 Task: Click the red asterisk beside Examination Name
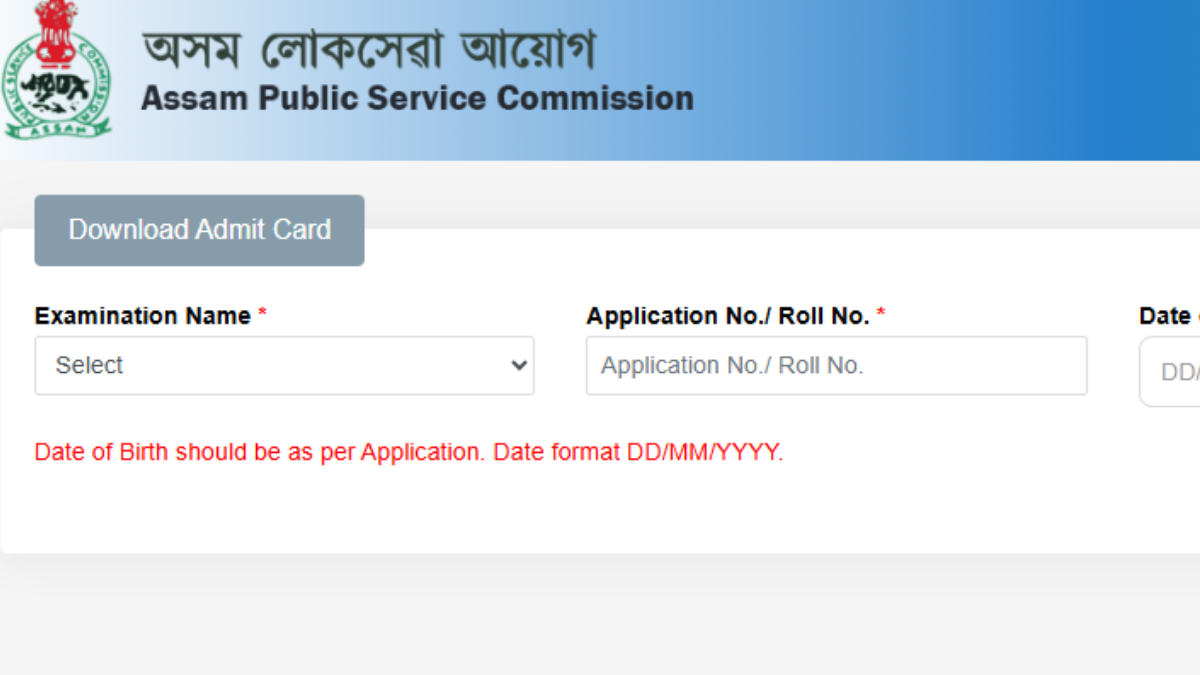(x=262, y=316)
